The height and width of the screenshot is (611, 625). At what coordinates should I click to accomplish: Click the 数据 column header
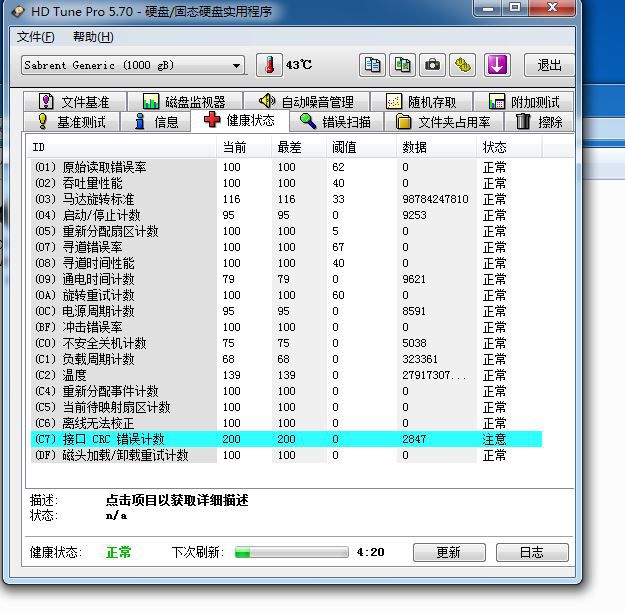coord(436,147)
